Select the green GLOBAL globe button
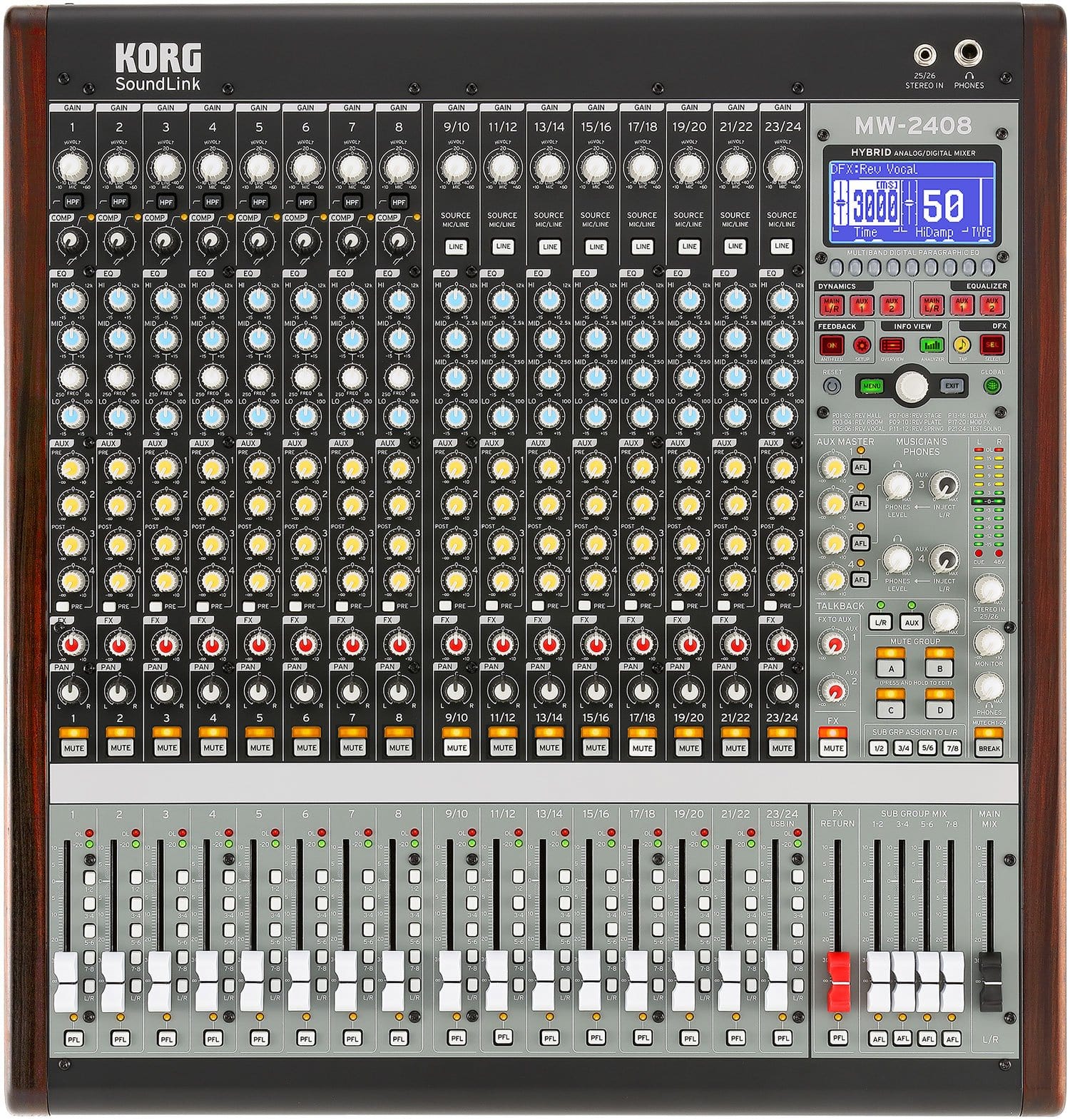The width and height of the screenshot is (1070, 1120). [992, 386]
